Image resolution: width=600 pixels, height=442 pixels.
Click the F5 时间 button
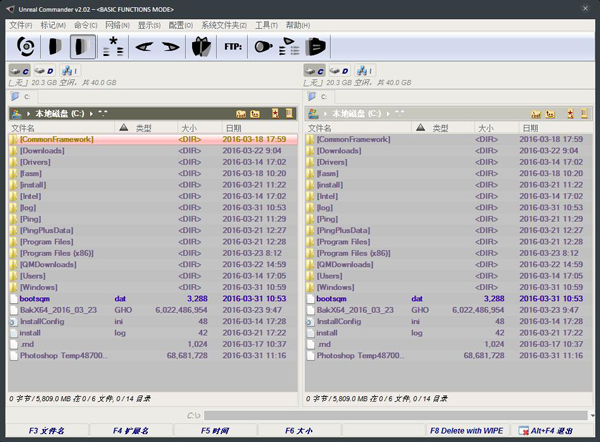tap(215, 431)
